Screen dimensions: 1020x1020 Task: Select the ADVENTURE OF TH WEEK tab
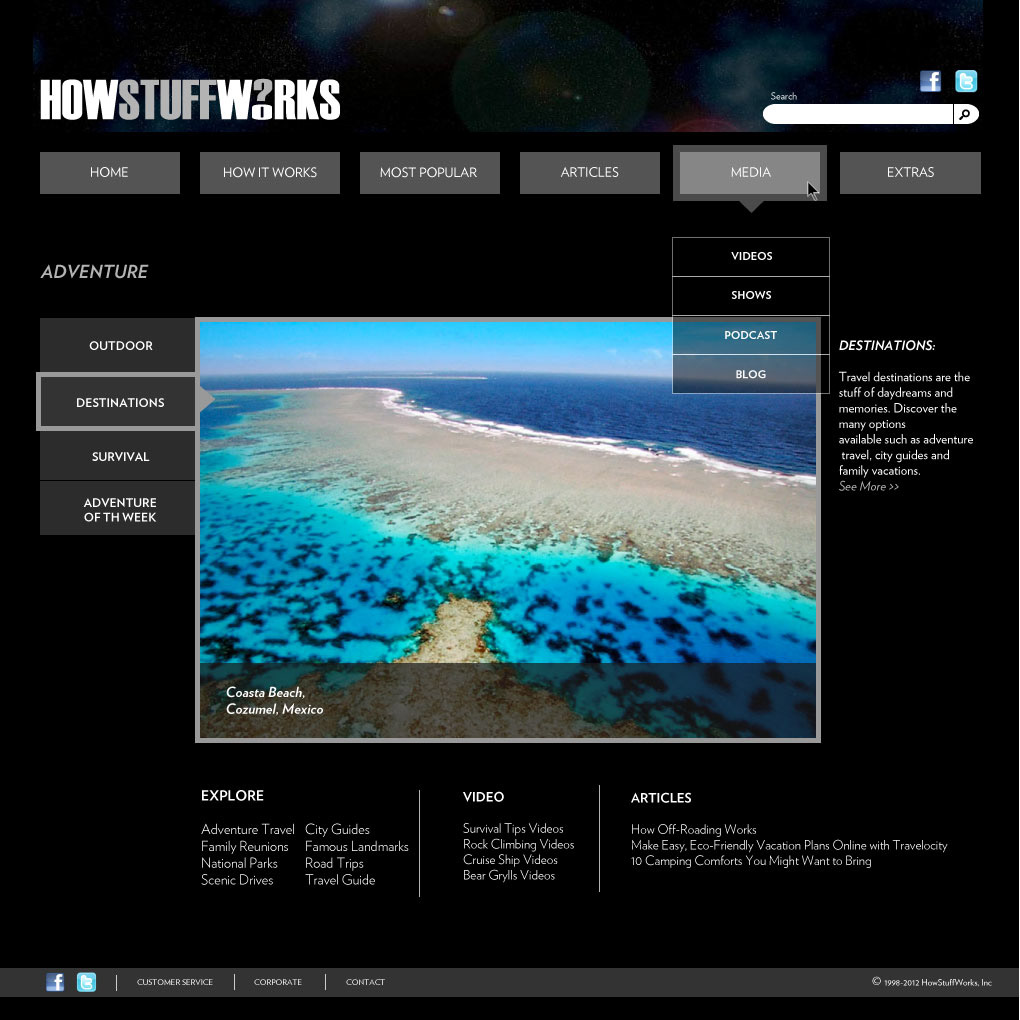(118, 509)
